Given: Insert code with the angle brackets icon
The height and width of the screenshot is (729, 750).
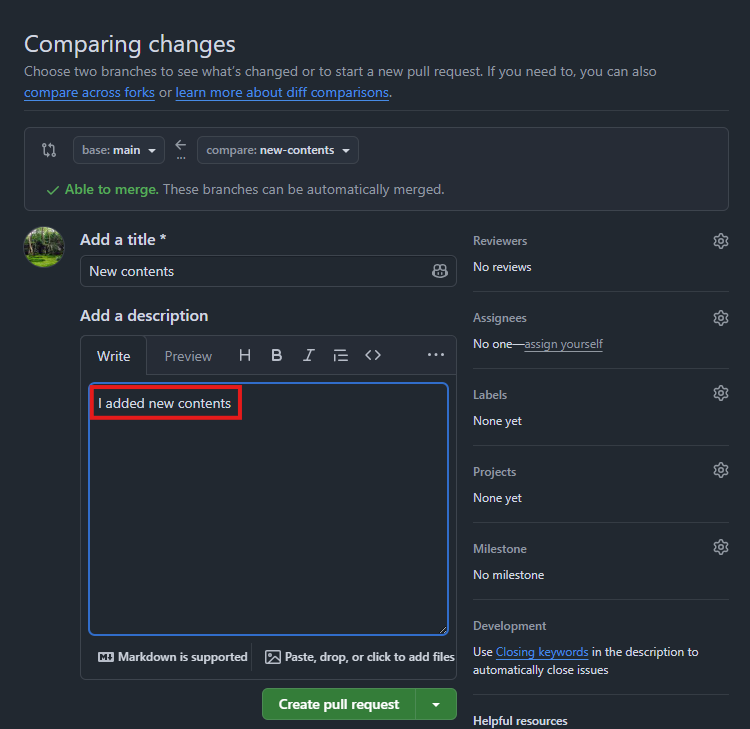Looking at the screenshot, I should click(x=373, y=355).
